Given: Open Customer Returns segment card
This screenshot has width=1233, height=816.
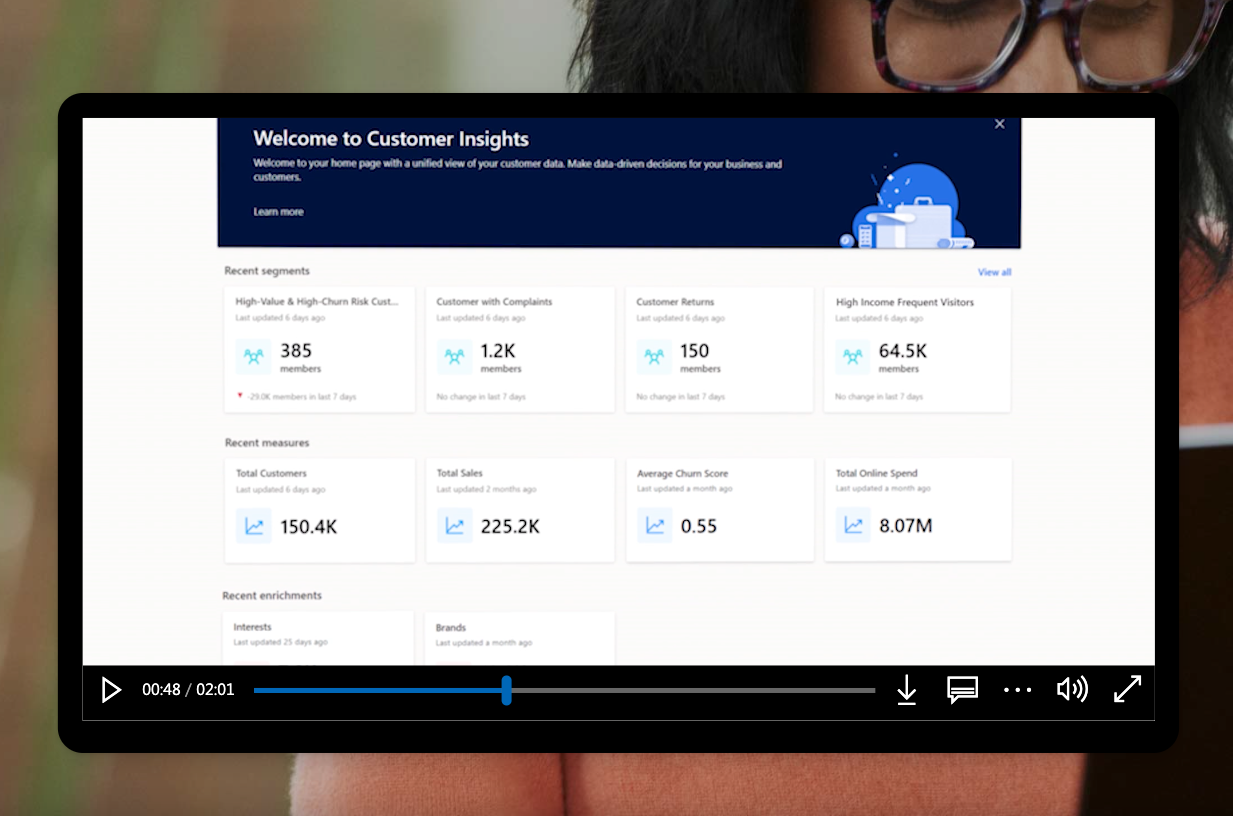Looking at the screenshot, I should coord(720,350).
